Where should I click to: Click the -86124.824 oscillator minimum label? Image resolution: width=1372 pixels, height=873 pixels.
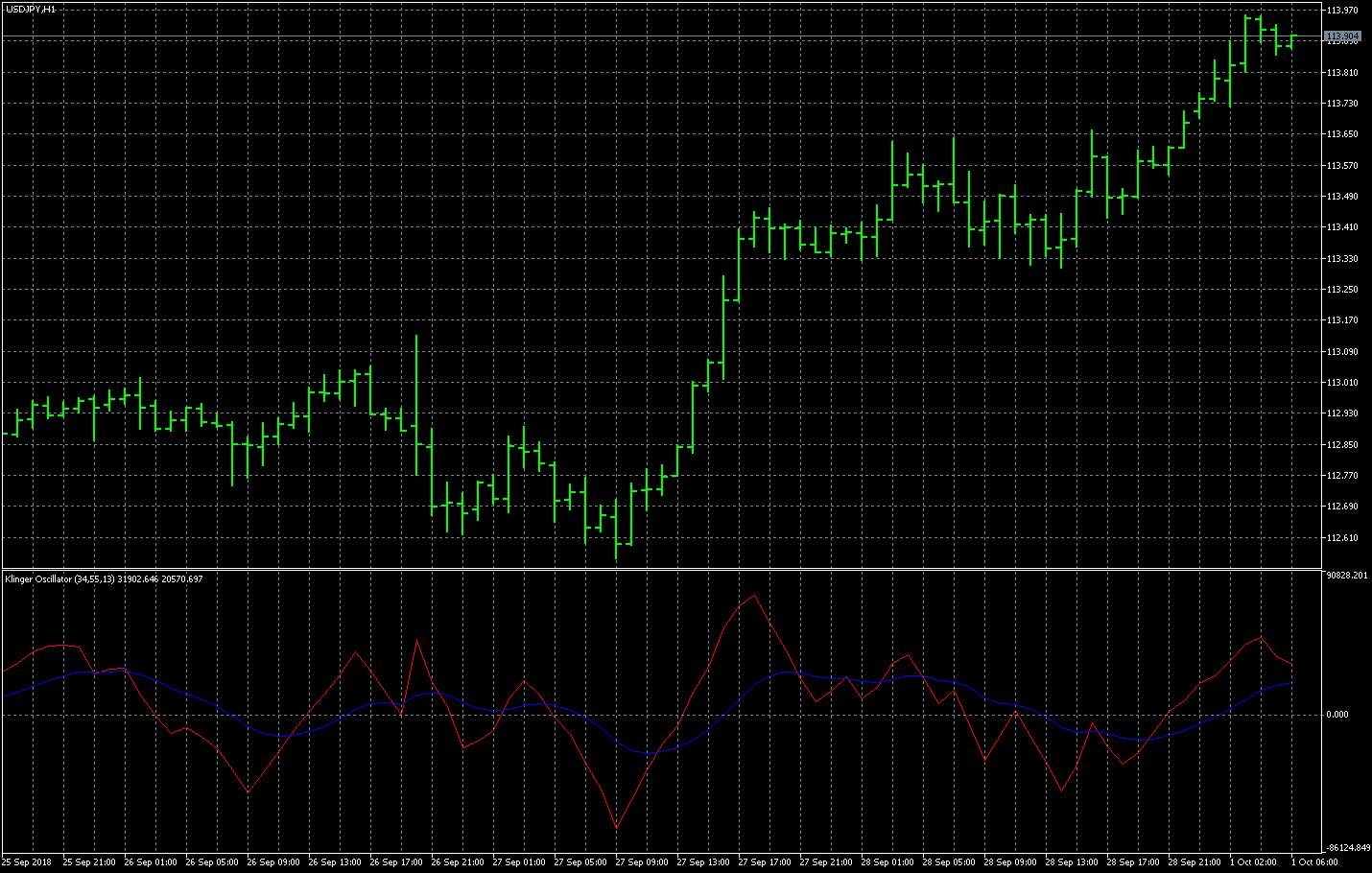click(x=1346, y=848)
